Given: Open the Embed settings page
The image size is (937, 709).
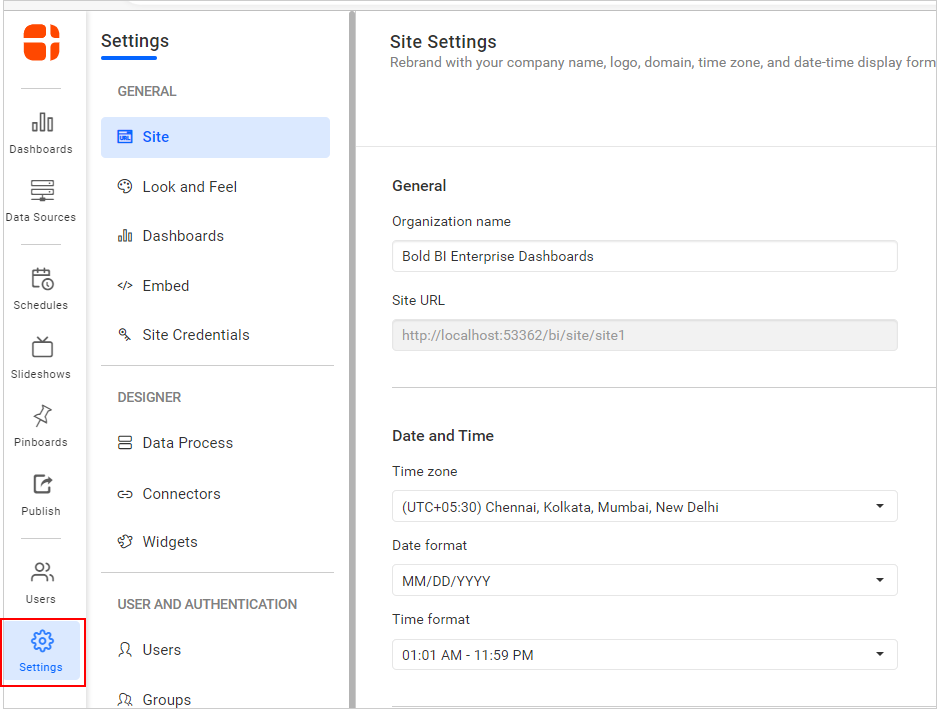Looking at the screenshot, I should (x=165, y=286).
